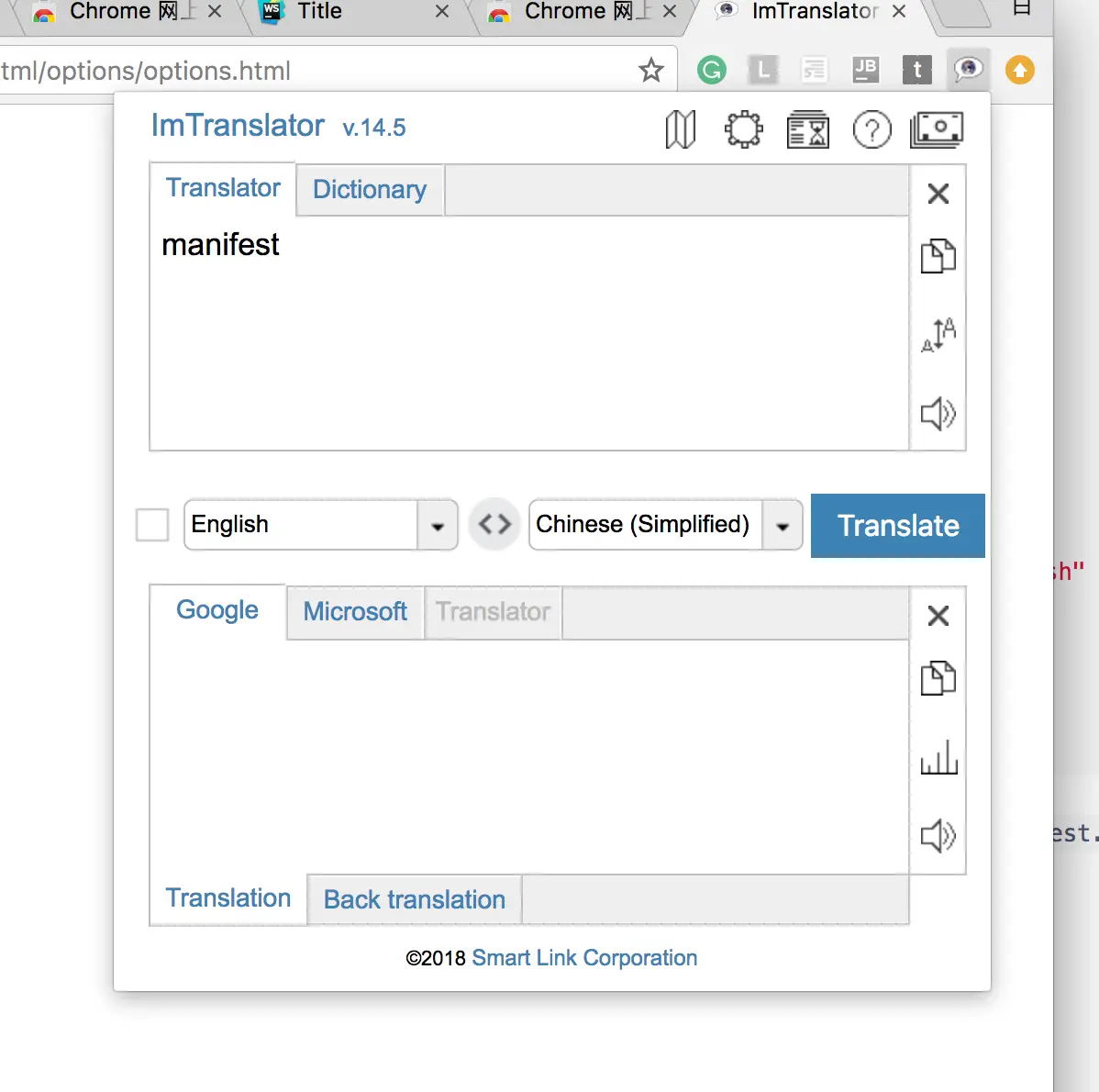The width and height of the screenshot is (1099, 1092).
Task: Clear the source text with X
Action: pyautogui.click(x=938, y=194)
